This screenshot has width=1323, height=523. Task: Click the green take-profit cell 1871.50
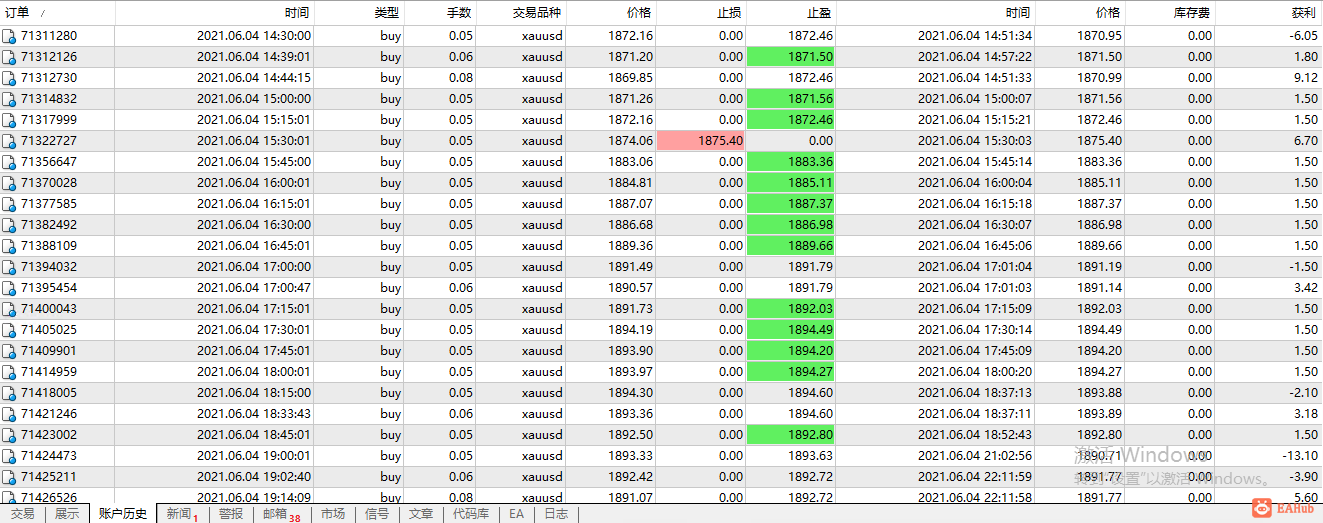791,57
